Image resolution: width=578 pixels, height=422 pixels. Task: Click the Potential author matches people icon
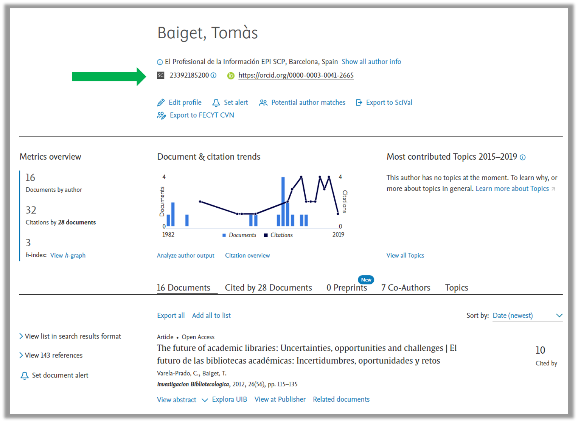click(x=263, y=102)
